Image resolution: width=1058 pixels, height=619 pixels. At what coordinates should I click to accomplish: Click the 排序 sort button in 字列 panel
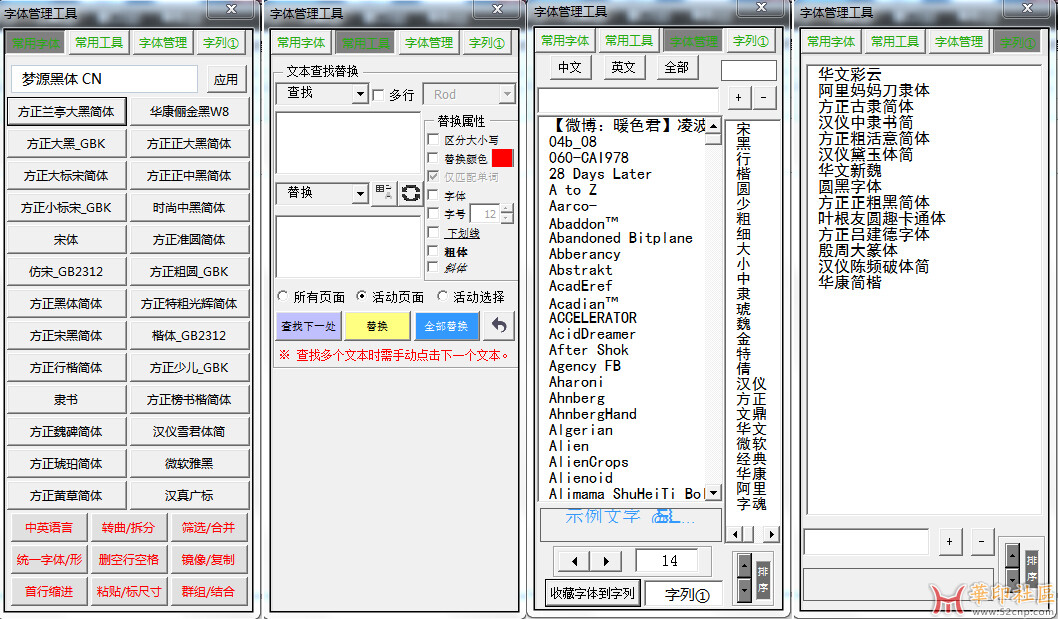click(1030, 570)
